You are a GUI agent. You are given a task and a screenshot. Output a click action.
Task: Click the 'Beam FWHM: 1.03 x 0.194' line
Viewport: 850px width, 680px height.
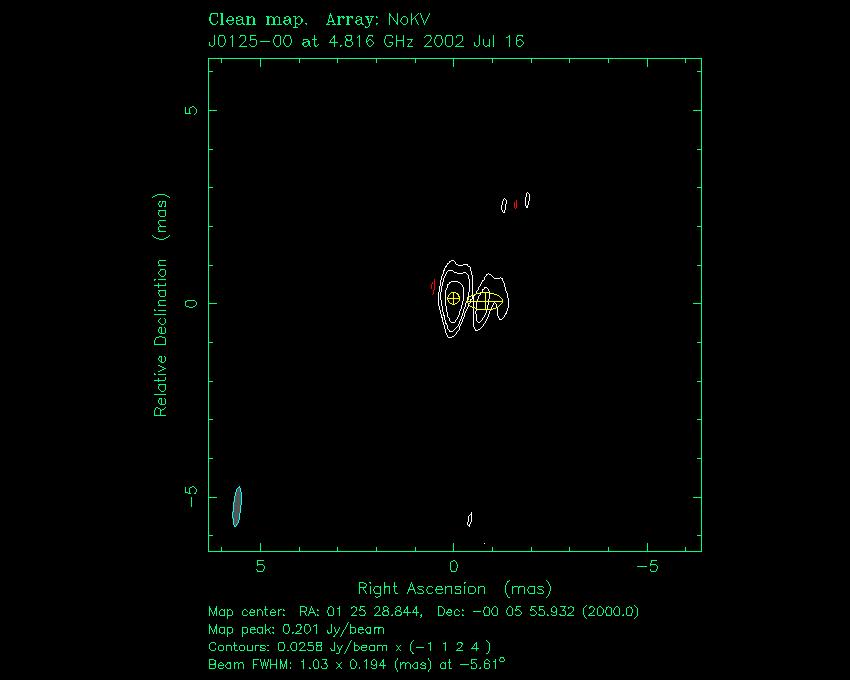(x=357, y=664)
